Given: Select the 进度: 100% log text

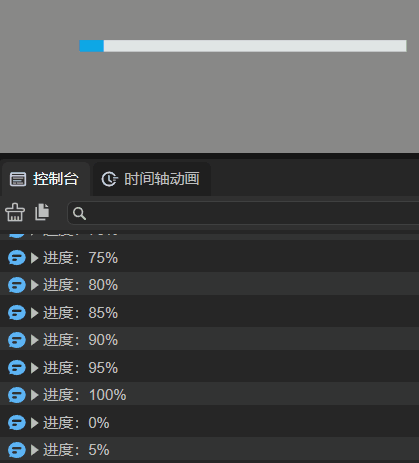Looking at the screenshot, I should 85,395.
